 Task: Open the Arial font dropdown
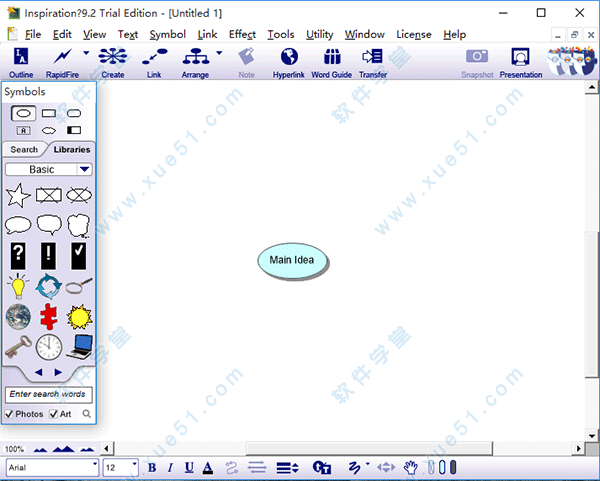(95, 467)
